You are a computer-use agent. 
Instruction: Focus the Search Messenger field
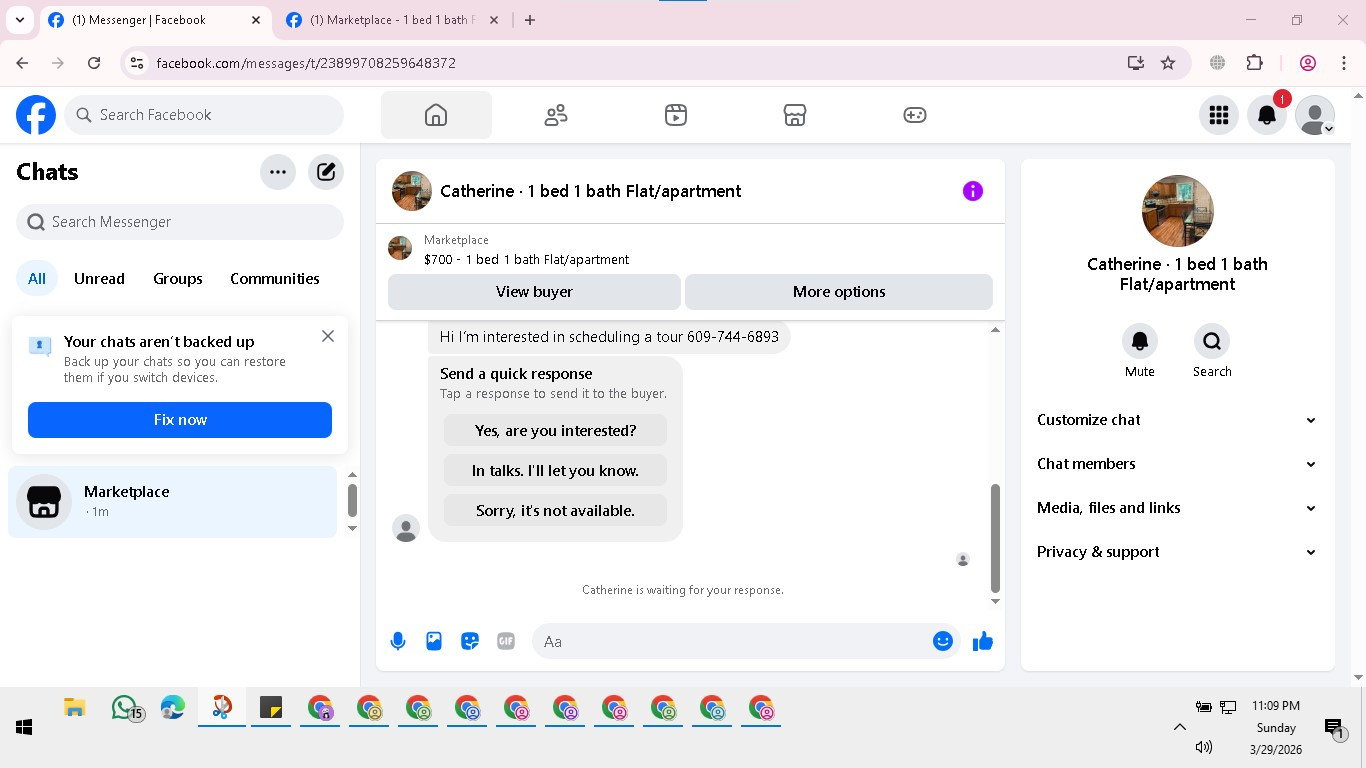180,222
